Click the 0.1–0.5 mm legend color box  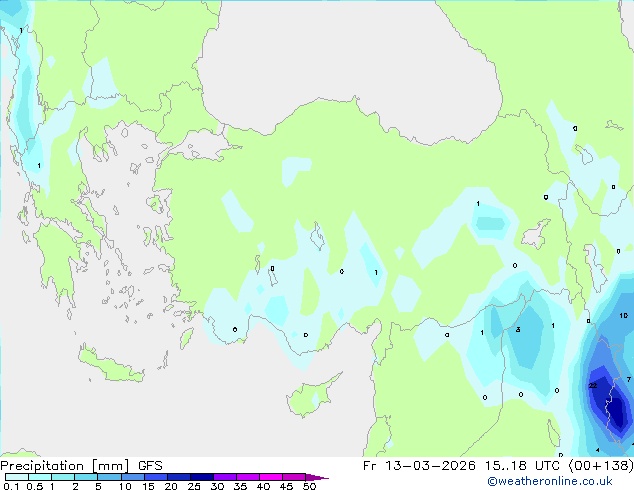[17, 477]
